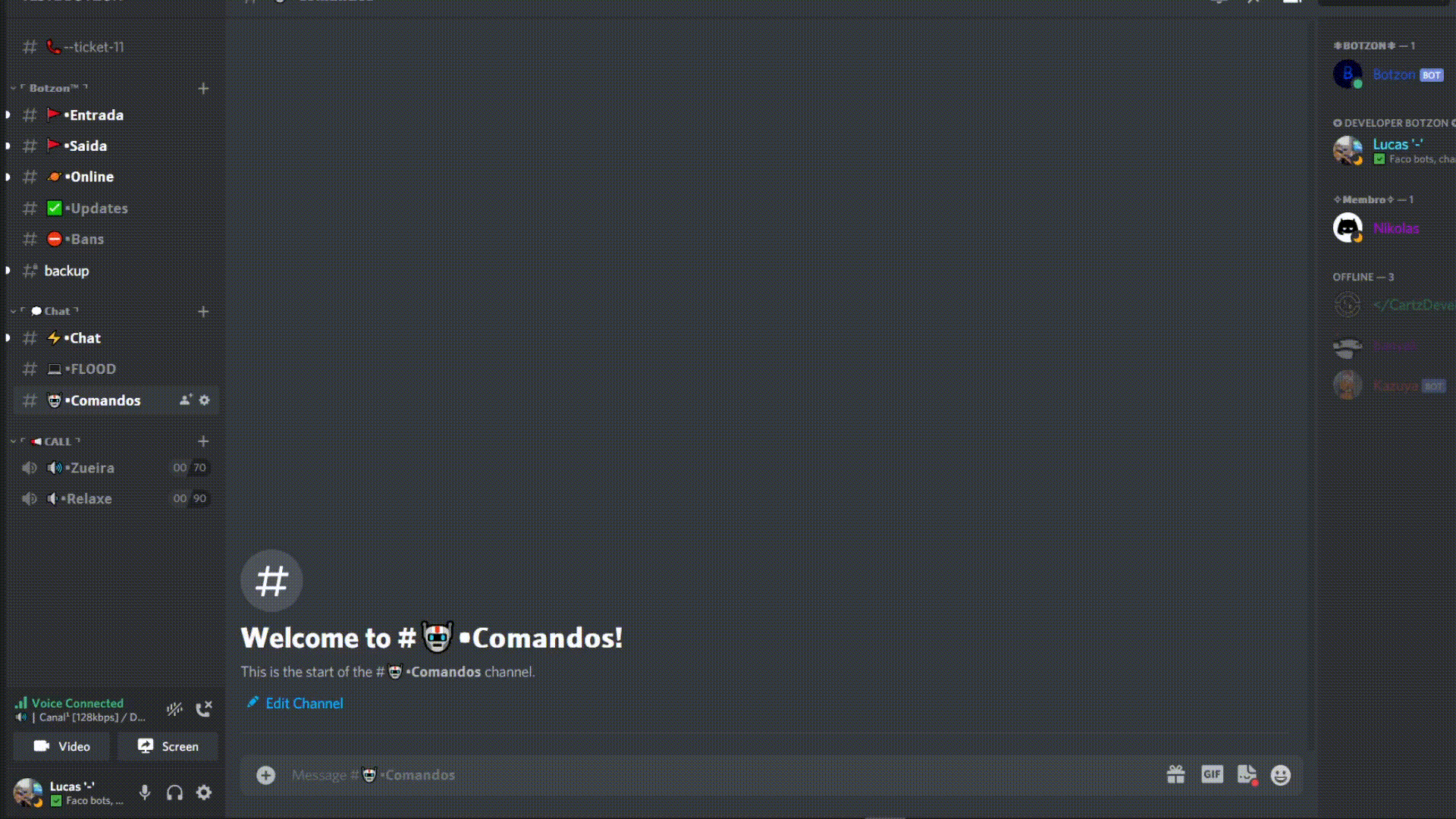Disconnect from voice using the hang-up icon
The image size is (1456, 819).
203,709
